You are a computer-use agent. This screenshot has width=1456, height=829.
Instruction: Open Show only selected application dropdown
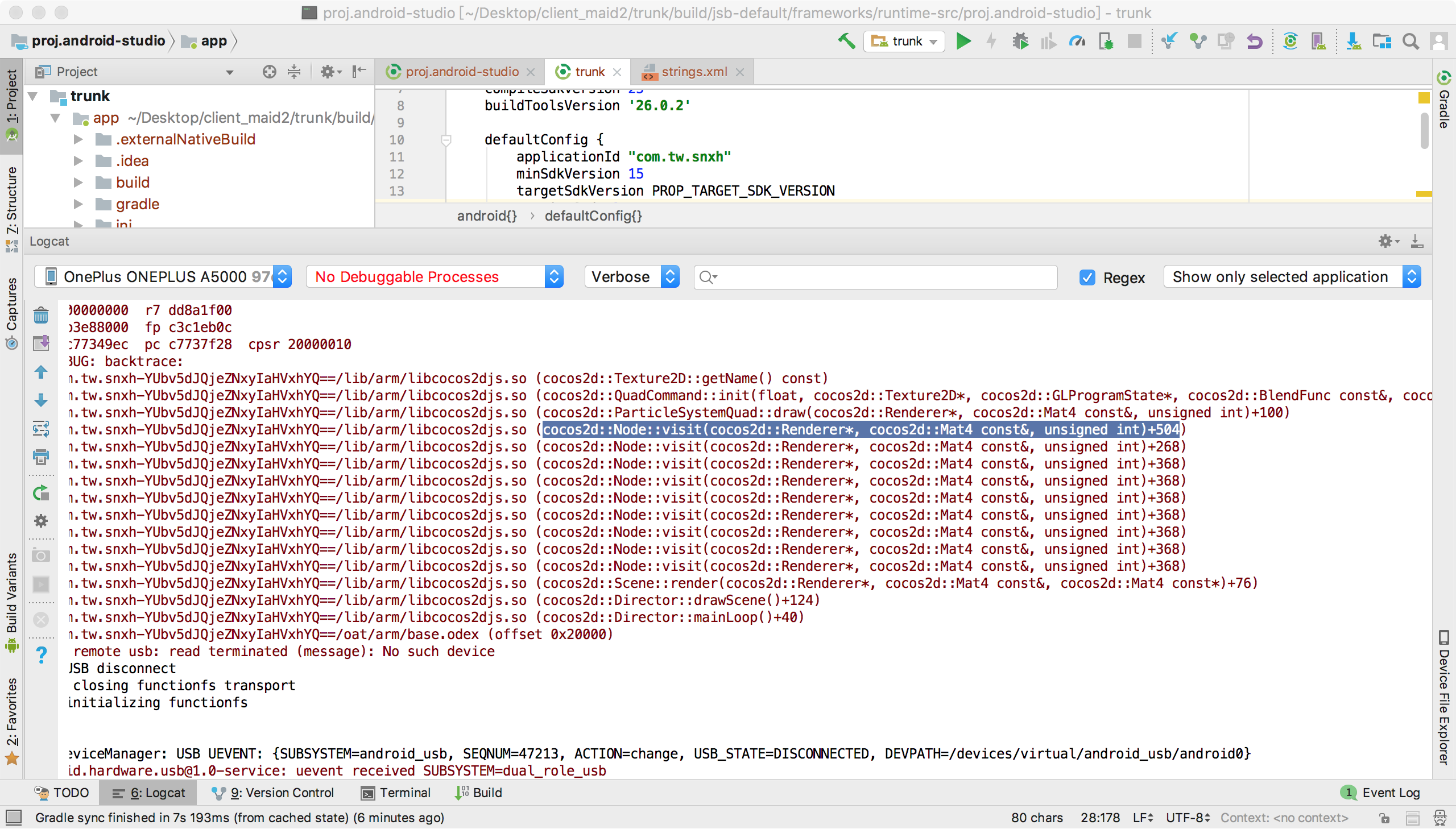(x=1292, y=277)
